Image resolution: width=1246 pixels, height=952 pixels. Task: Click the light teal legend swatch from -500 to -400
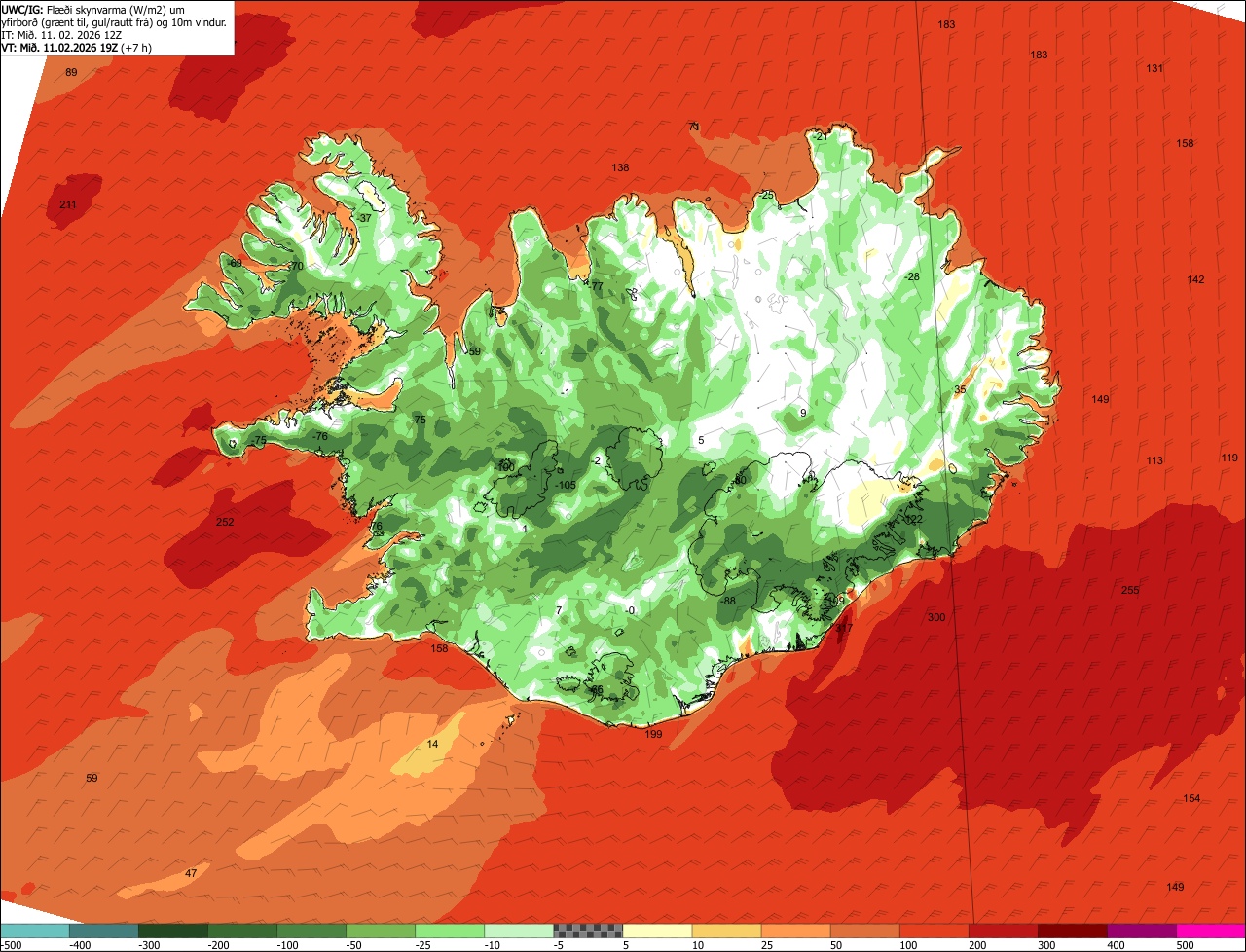35,931
